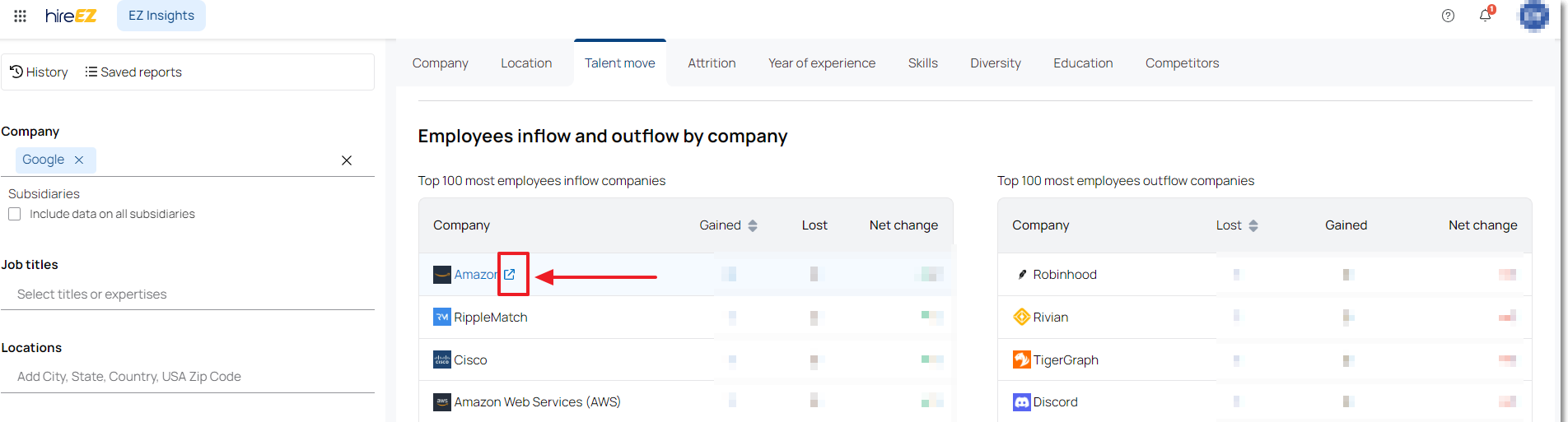The height and width of the screenshot is (422, 1568).
Task: Click the Discord logo icon
Action: pyautogui.click(x=1022, y=402)
